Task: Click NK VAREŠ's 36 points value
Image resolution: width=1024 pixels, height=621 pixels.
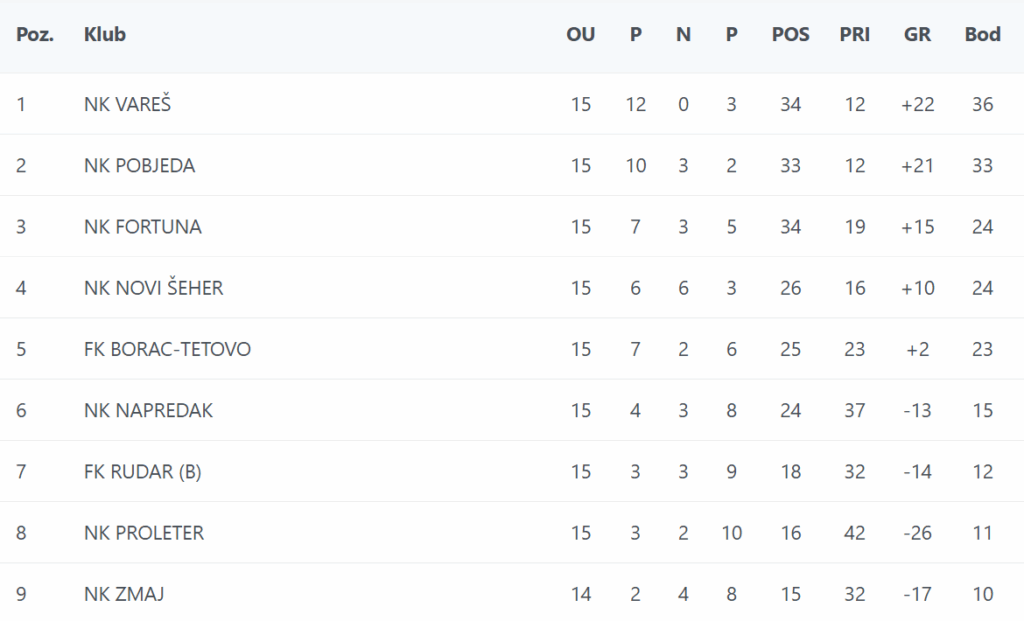Action: pos(982,104)
